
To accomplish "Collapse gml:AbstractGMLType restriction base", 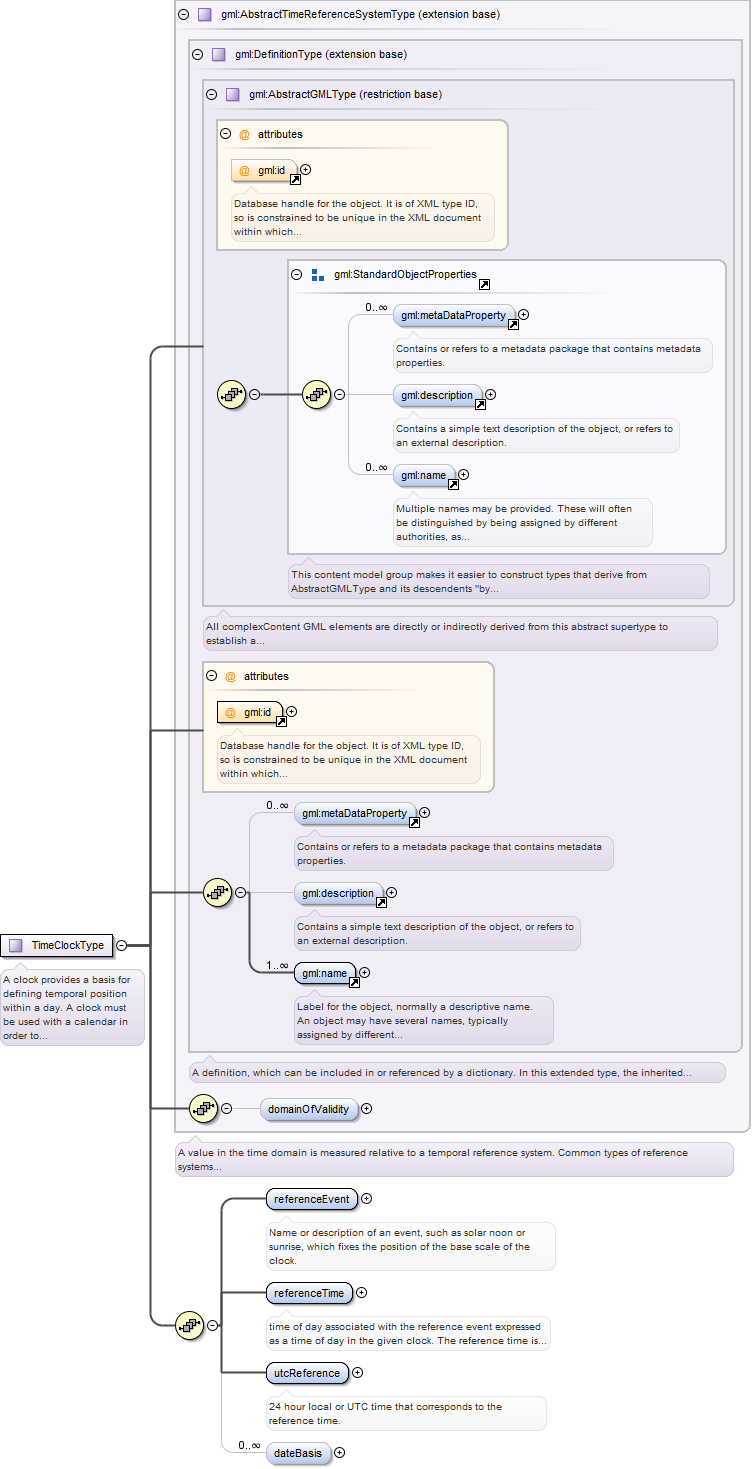I will [x=211, y=95].
